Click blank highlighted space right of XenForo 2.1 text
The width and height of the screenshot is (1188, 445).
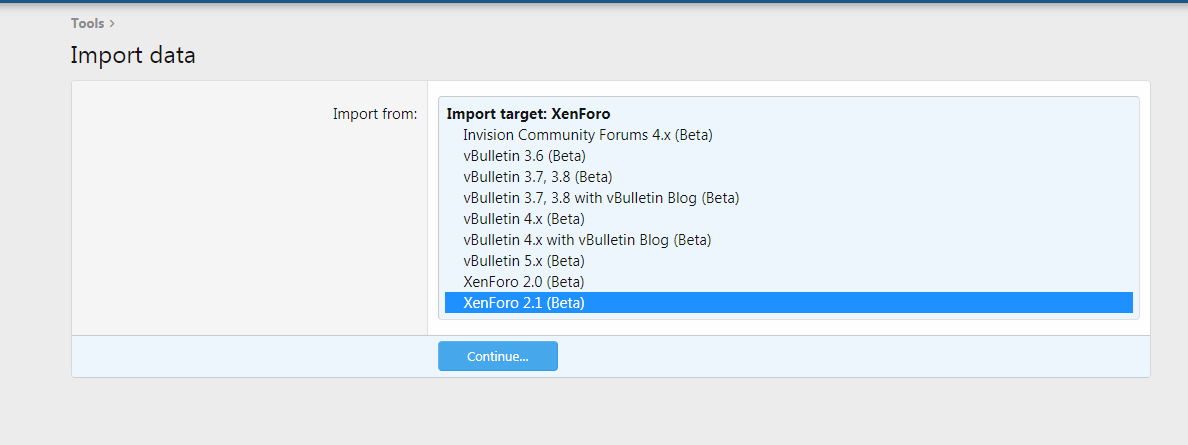tap(858, 302)
